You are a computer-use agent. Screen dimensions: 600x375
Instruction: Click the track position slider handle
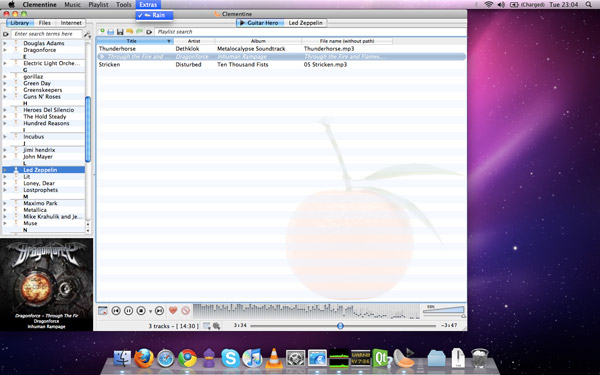tap(340, 326)
